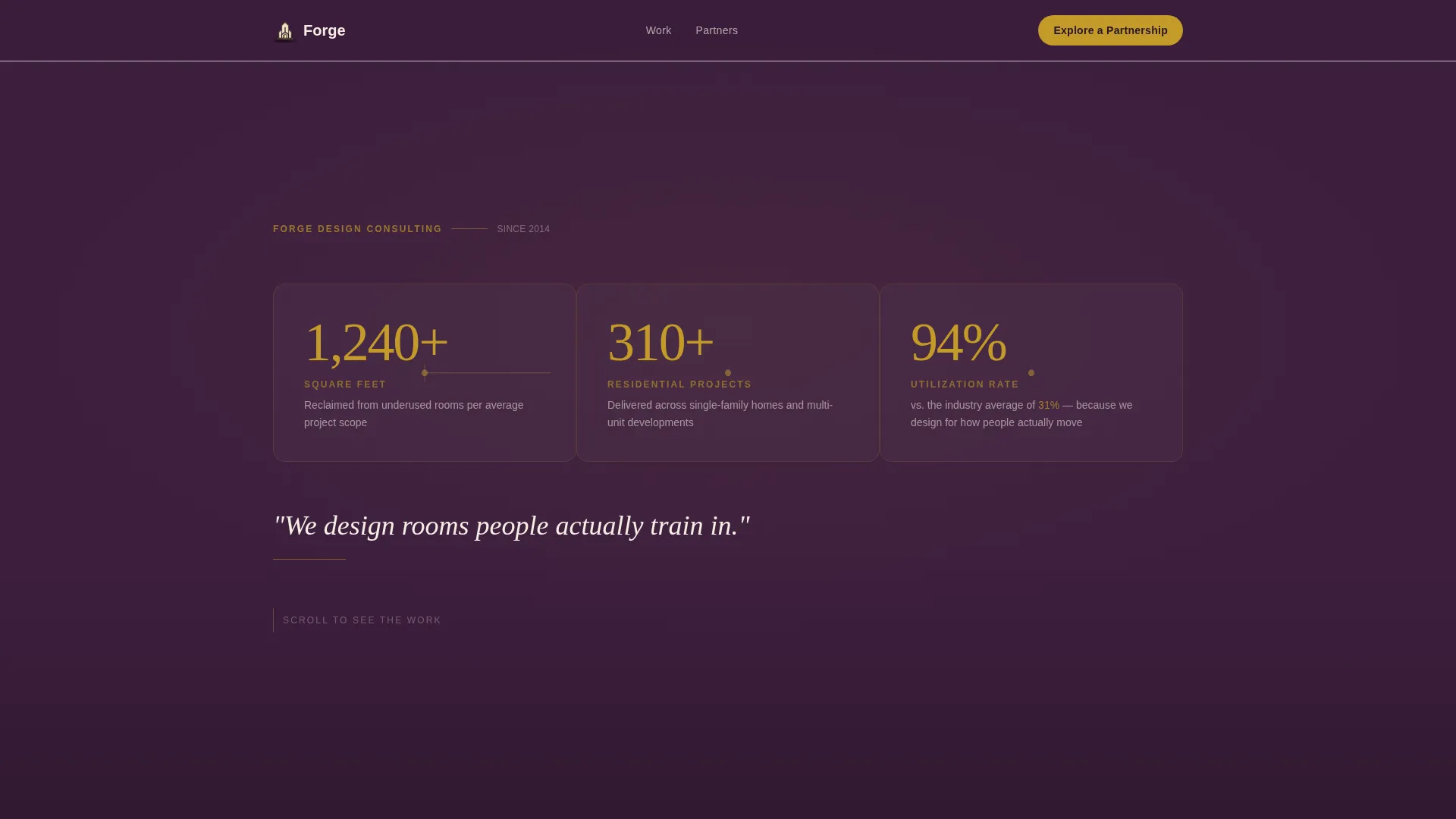This screenshot has width=1456, height=819.
Task: Click the FORGE DESIGN CONSULTING heading
Action: 357,229
